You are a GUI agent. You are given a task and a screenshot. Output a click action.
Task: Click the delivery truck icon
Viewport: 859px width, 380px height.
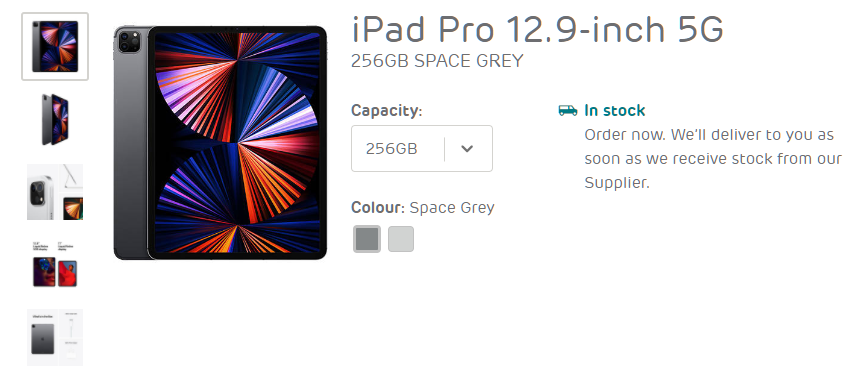point(568,111)
